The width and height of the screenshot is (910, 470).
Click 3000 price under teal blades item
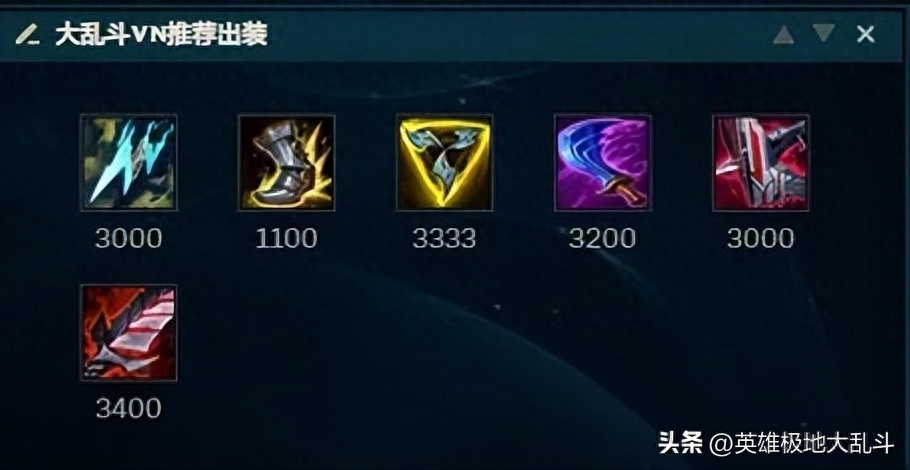[x=129, y=238]
